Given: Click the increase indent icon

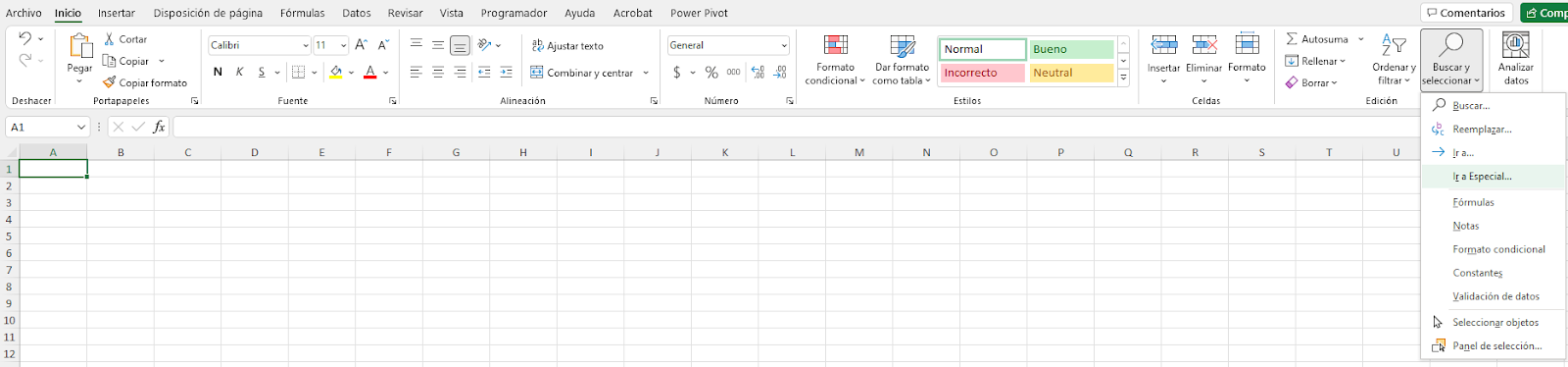Looking at the screenshot, I should pos(506,72).
